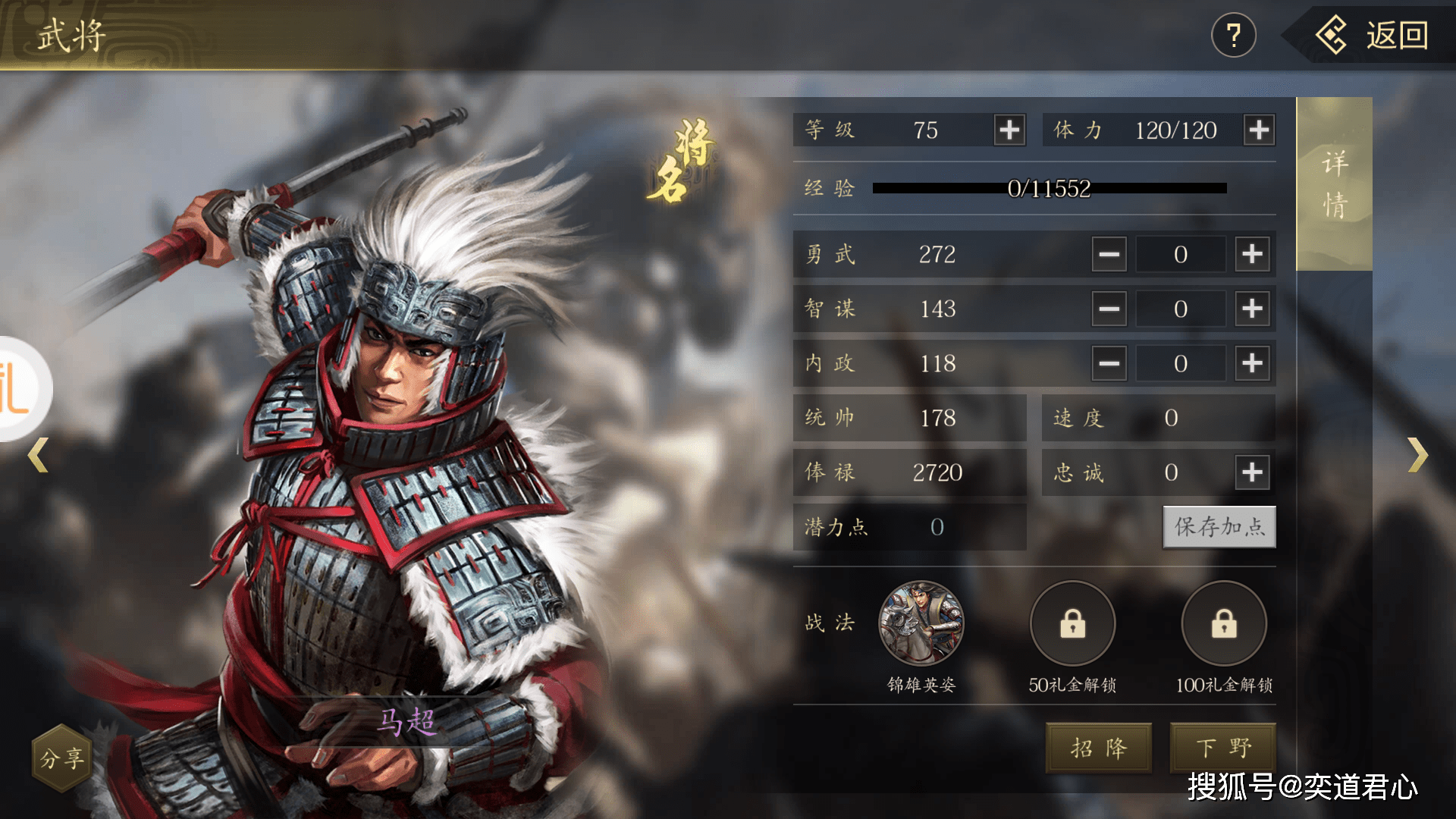
Task: Increase 勇武 points with plus
Action: pyautogui.click(x=1252, y=254)
